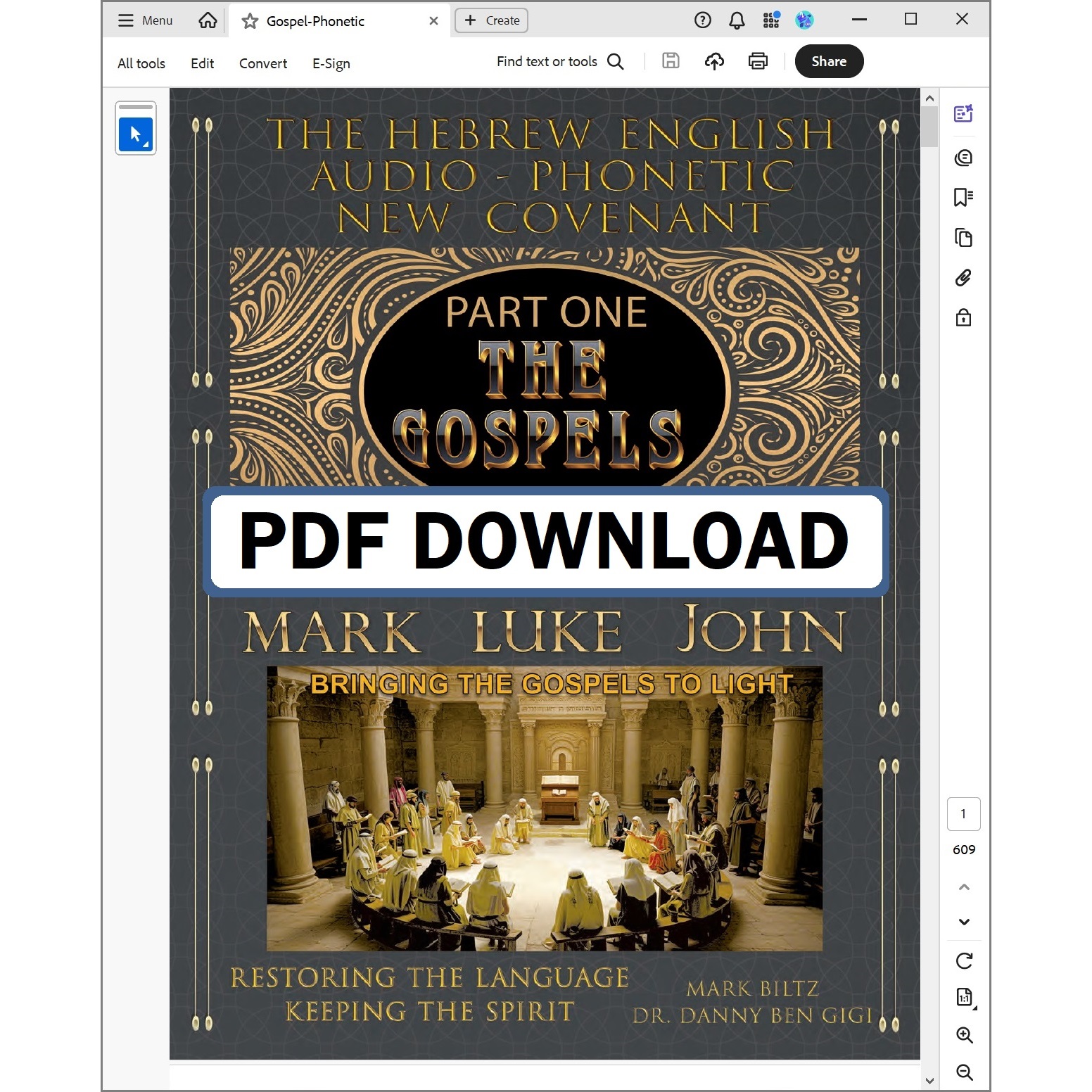Show the bookmarks panel

tap(963, 198)
